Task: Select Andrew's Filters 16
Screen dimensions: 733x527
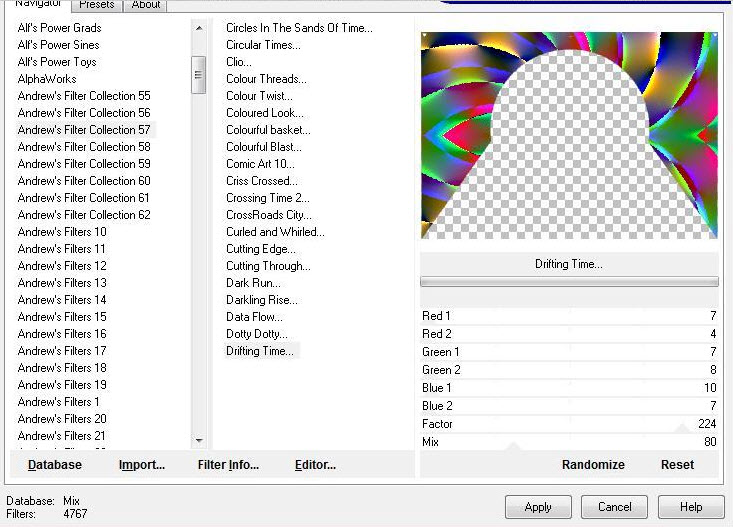Action: pos(62,334)
